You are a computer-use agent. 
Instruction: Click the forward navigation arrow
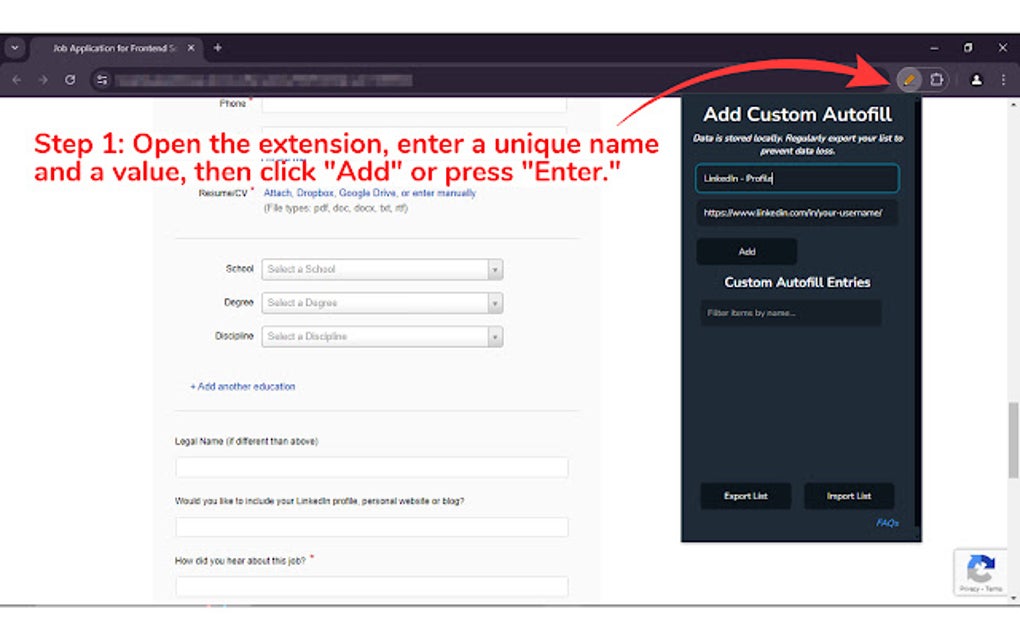42,79
